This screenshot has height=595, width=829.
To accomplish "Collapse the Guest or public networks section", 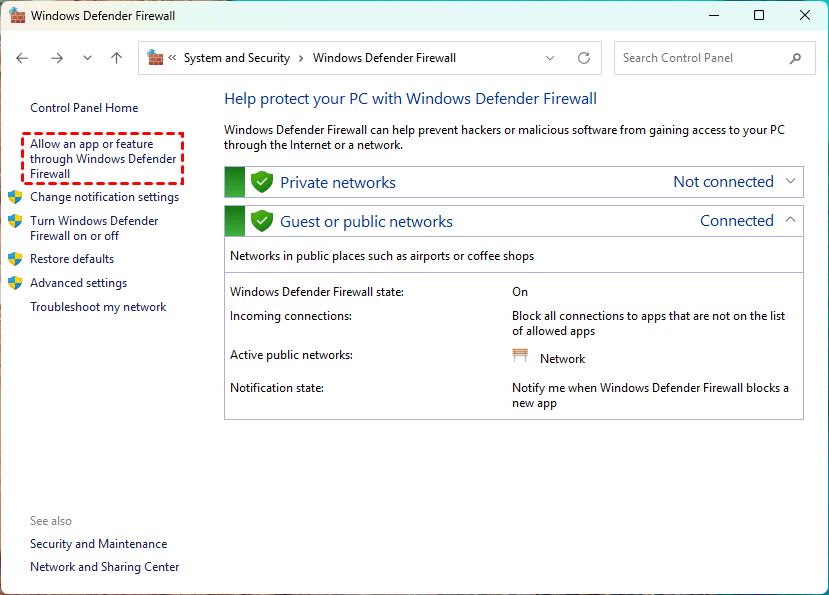I will 791,220.
